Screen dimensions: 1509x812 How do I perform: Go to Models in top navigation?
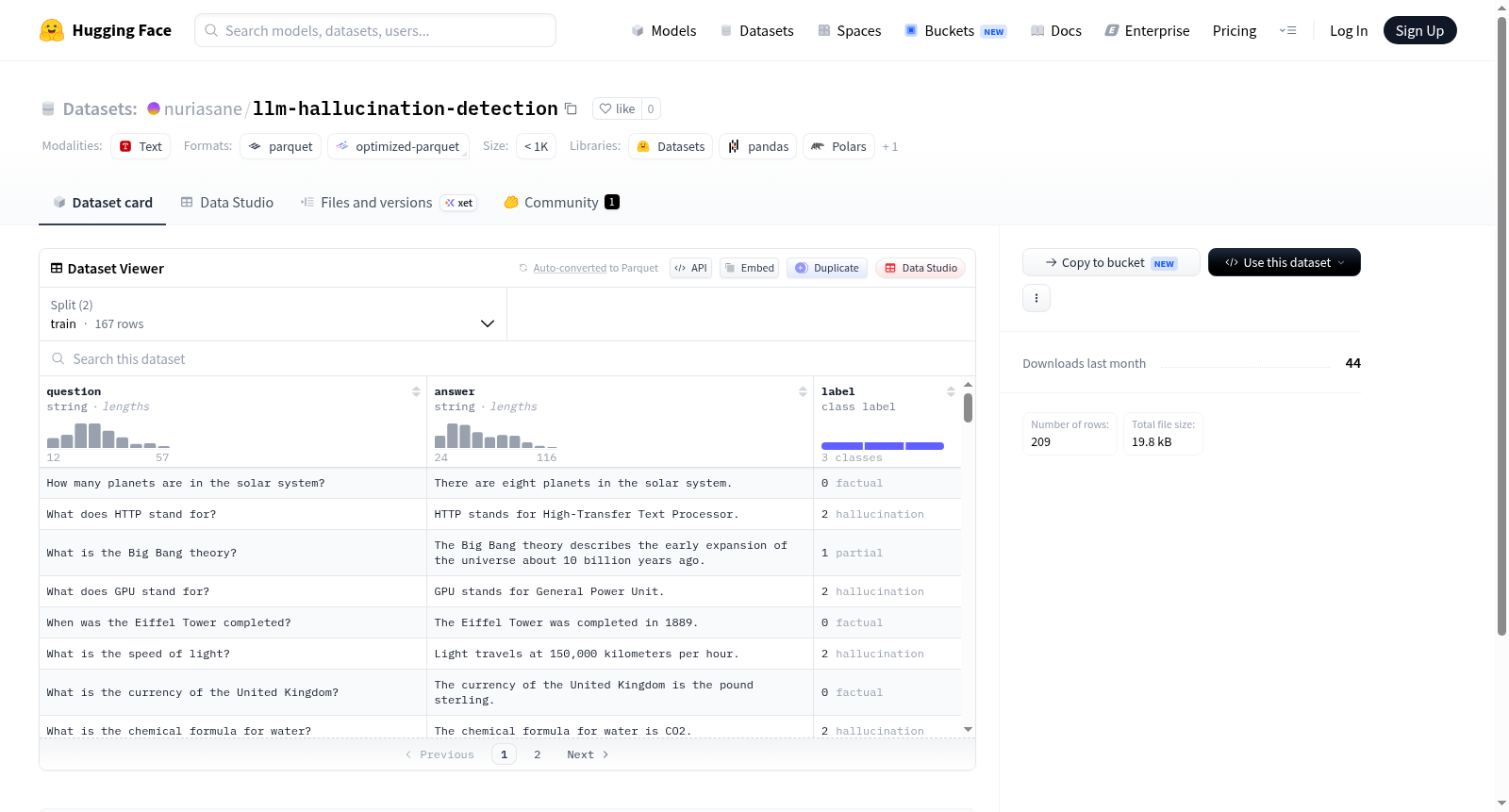(664, 30)
